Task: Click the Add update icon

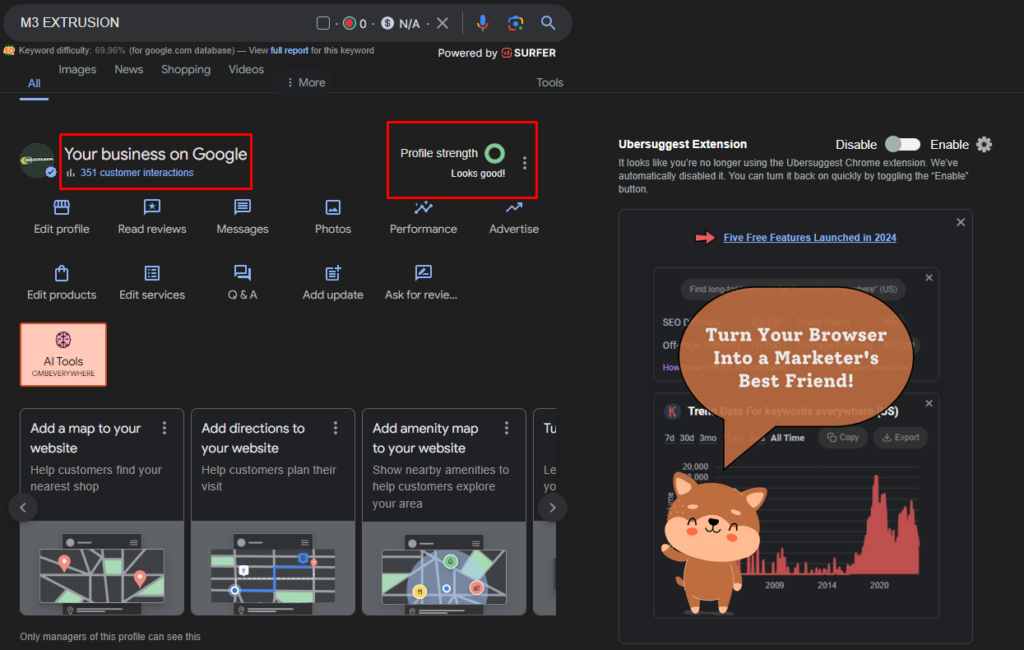Action: (333, 272)
